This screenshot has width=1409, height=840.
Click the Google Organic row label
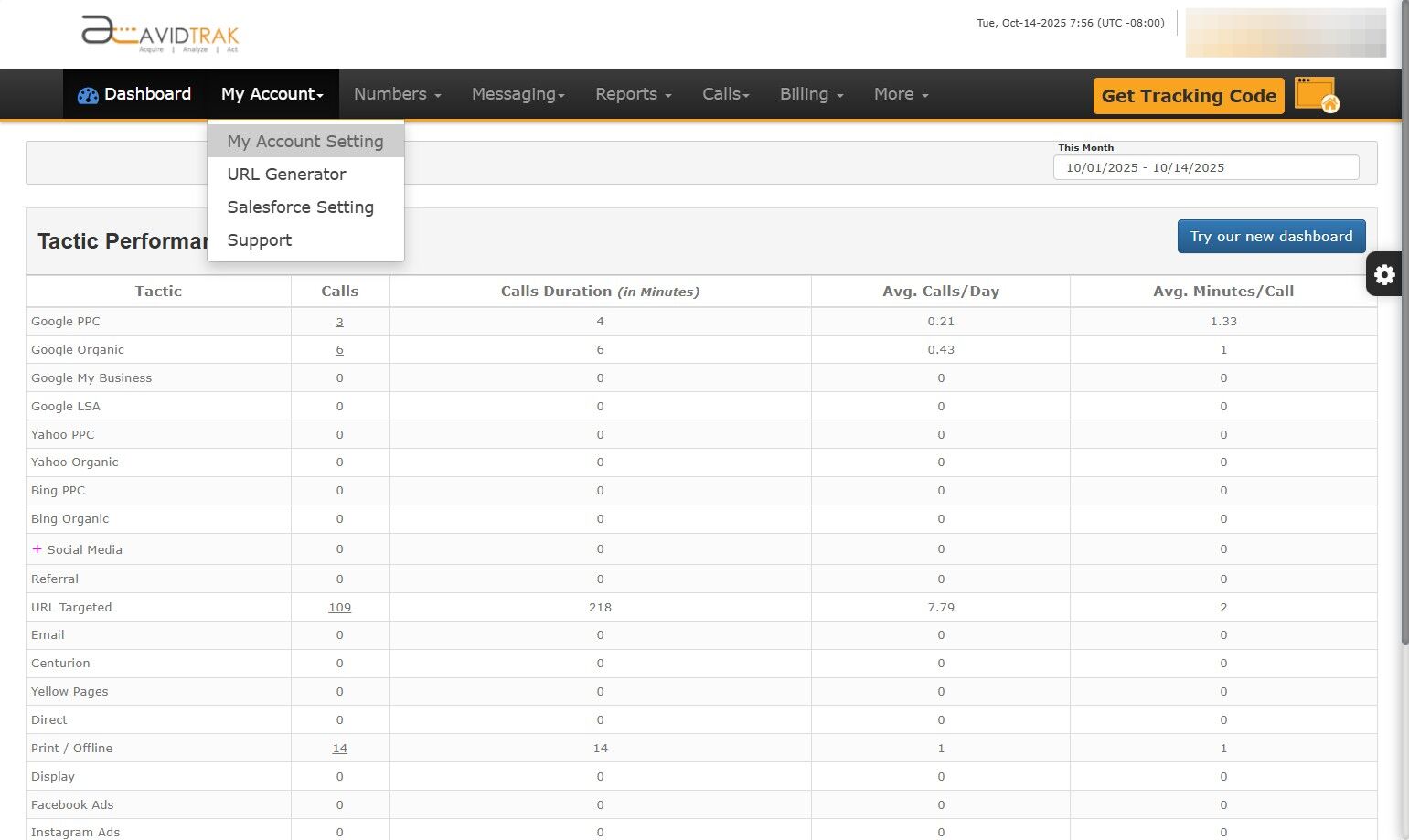pos(78,350)
